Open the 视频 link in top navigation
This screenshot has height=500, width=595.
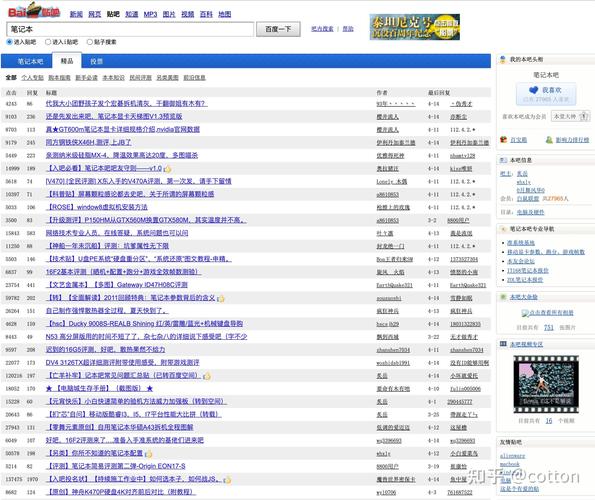187,14
